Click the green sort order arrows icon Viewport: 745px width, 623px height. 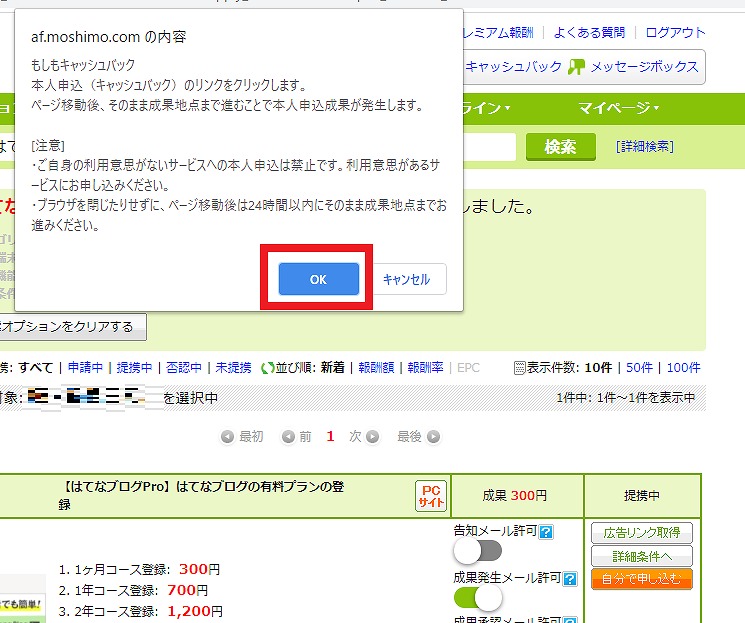click(x=267, y=368)
